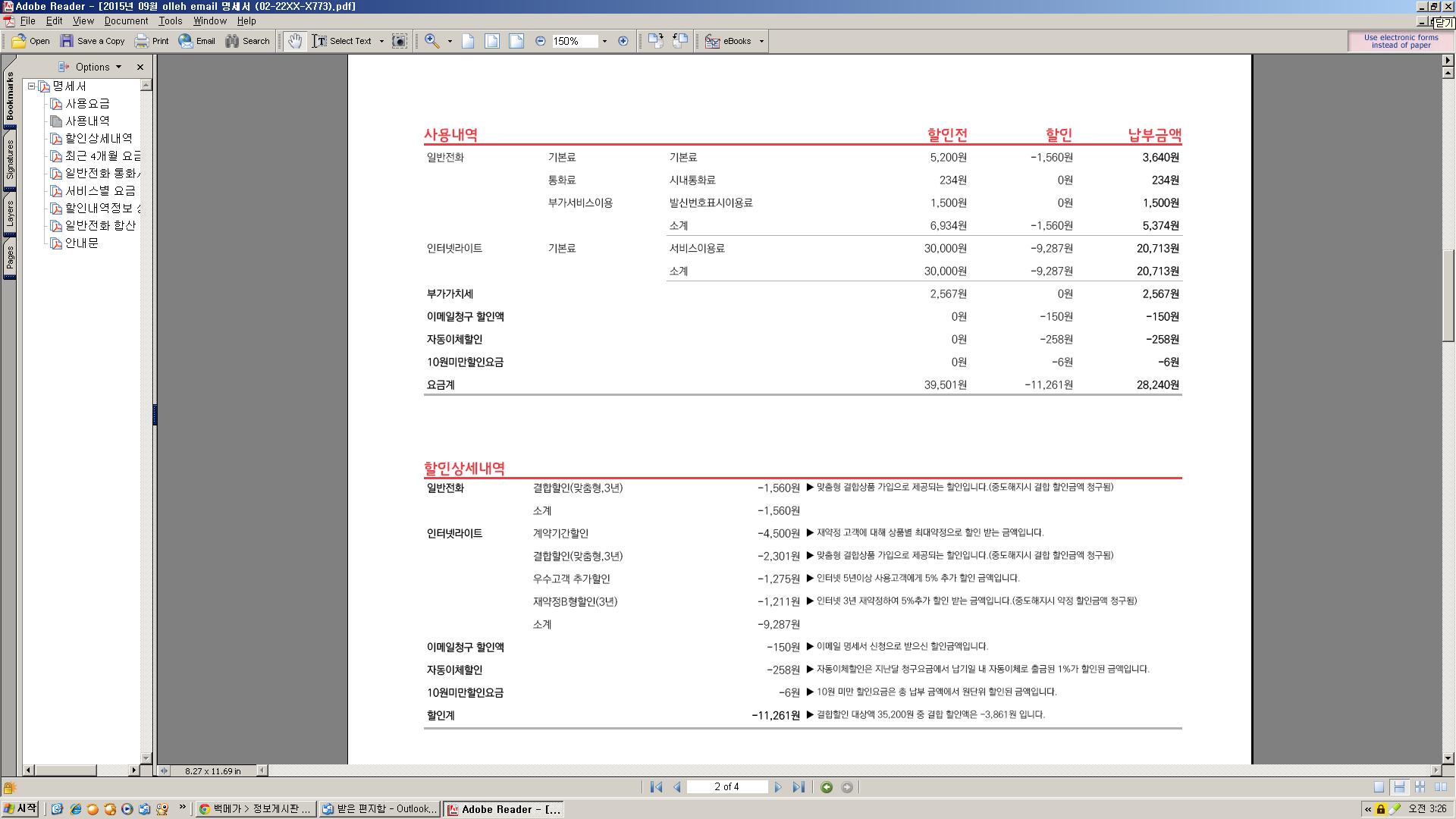Launch Internet Explorer from quick launch
The height and width of the screenshot is (819, 1456).
click(x=75, y=809)
